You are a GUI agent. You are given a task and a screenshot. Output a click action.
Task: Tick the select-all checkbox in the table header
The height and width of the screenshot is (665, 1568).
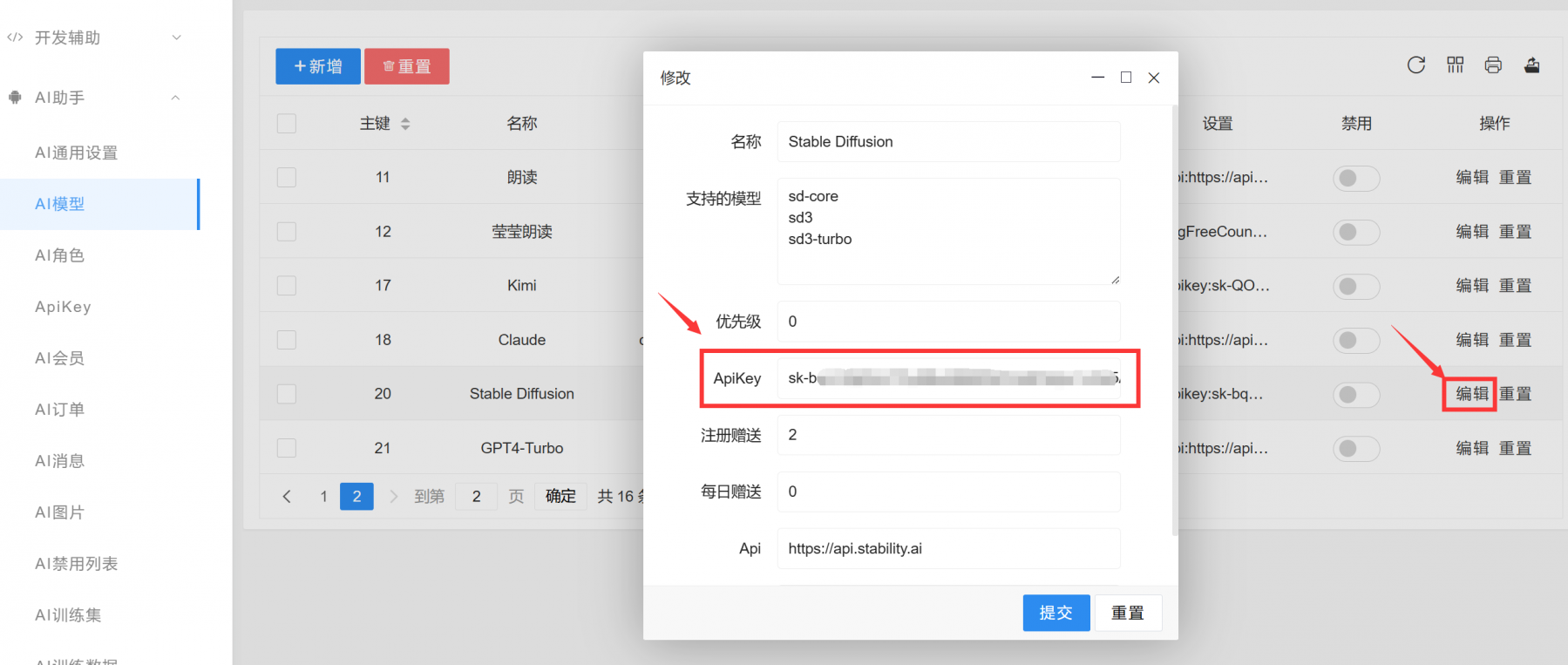(x=287, y=124)
